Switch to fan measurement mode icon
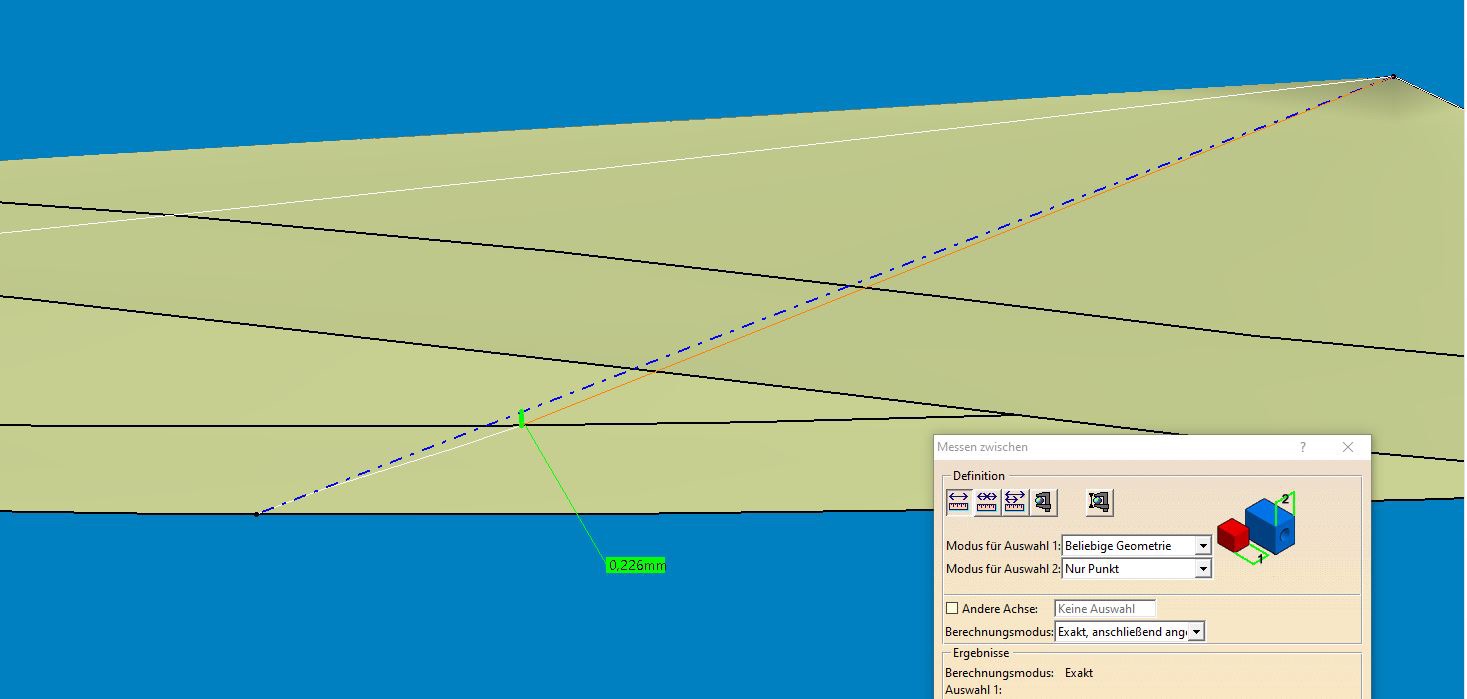1467x699 pixels. [1015, 501]
